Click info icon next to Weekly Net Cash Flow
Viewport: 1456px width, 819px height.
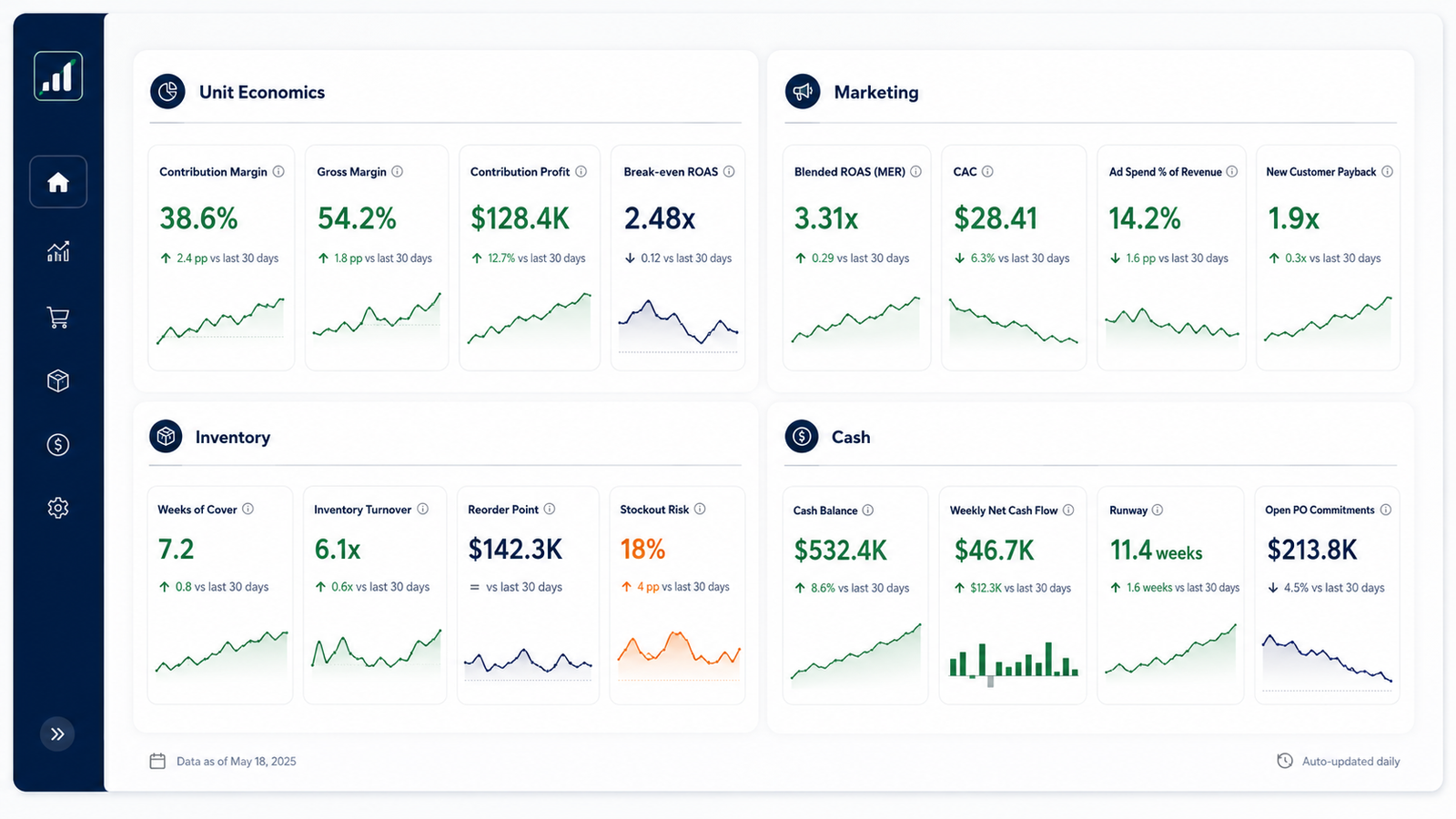(x=1068, y=510)
